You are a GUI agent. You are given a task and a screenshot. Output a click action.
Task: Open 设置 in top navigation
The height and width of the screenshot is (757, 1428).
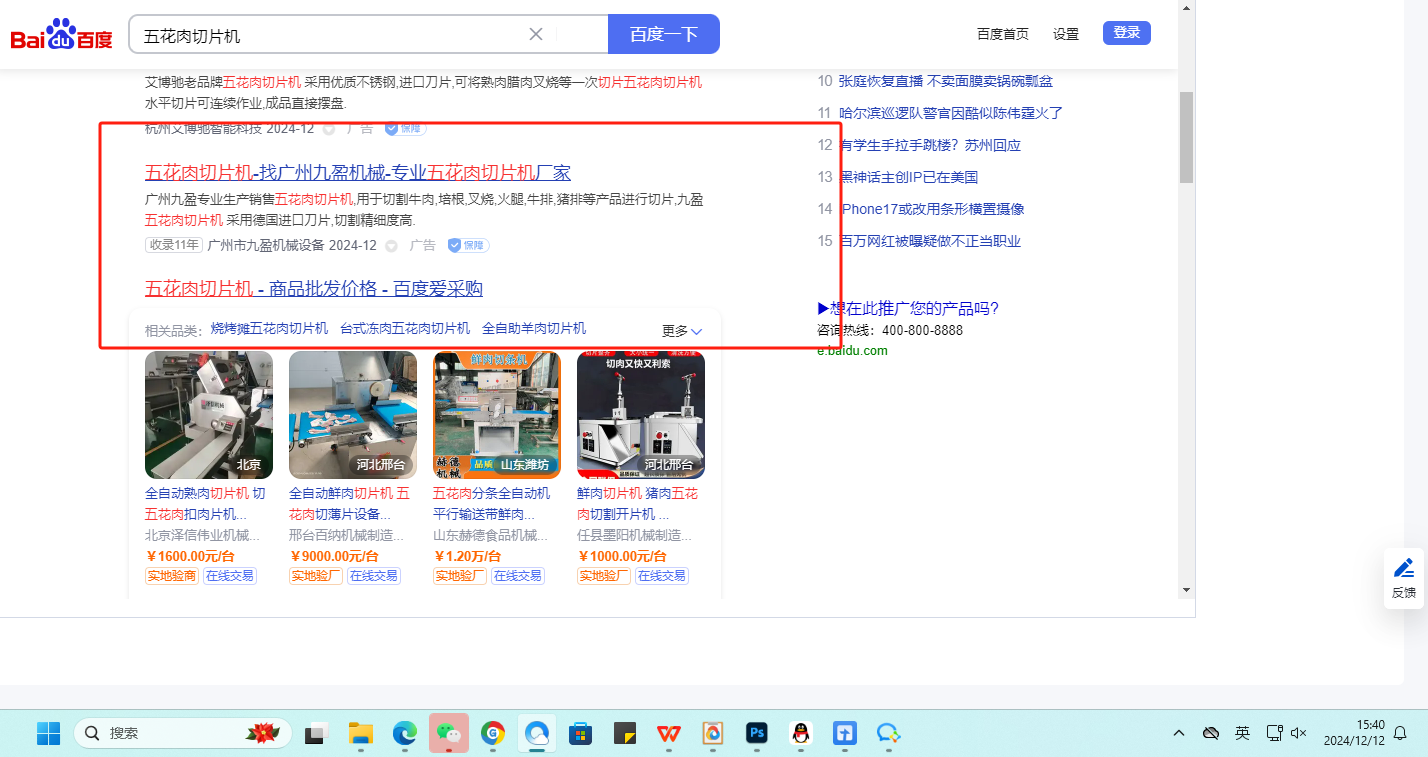pyautogui.click(x=1066, y=34)
